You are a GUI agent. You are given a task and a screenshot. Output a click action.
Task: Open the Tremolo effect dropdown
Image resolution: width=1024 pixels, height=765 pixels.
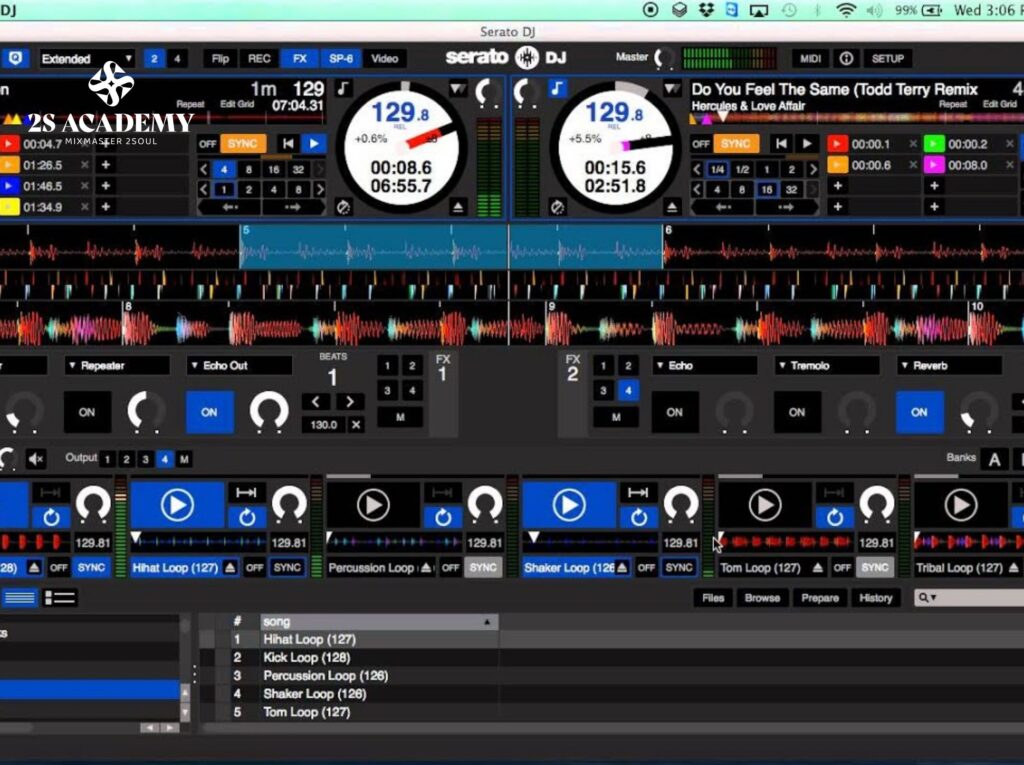827,366
